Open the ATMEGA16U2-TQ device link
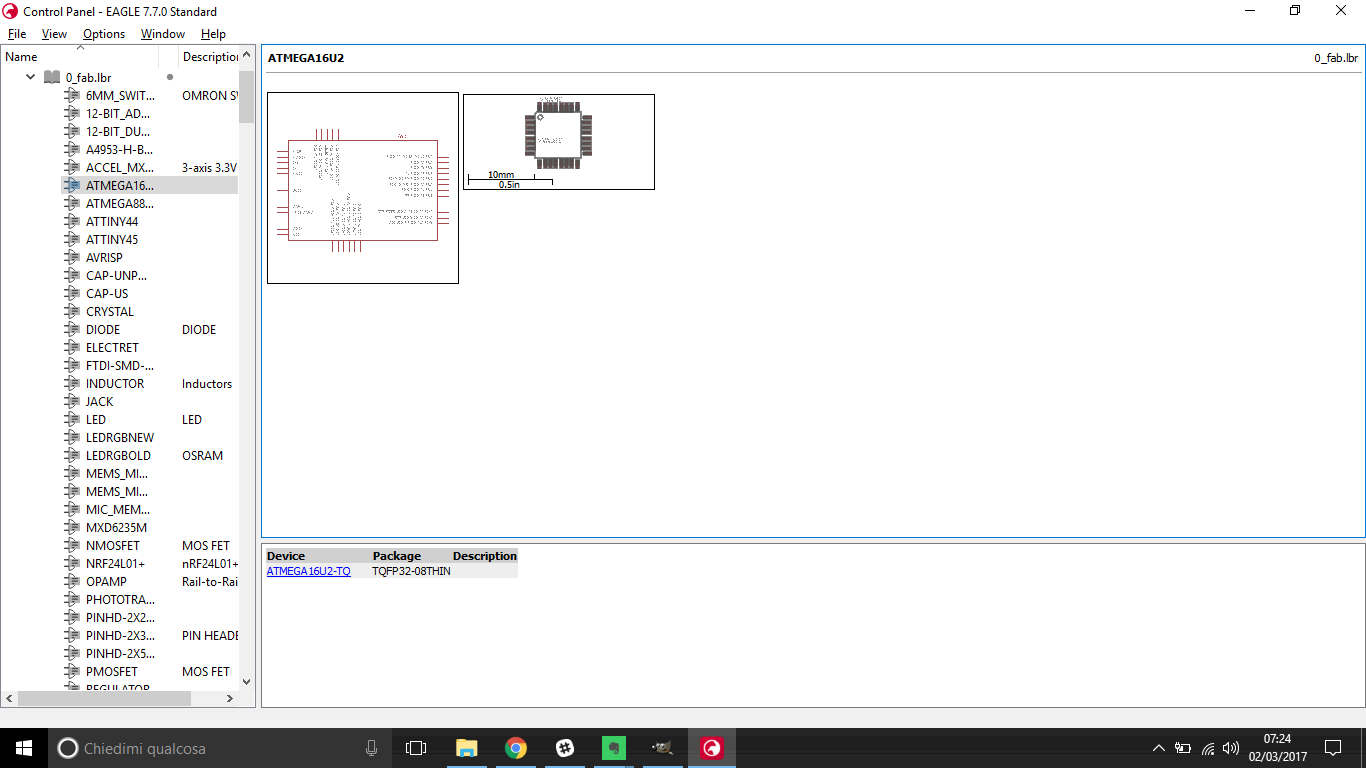The height and width of the screenshot is (768, 1366). 309,571
